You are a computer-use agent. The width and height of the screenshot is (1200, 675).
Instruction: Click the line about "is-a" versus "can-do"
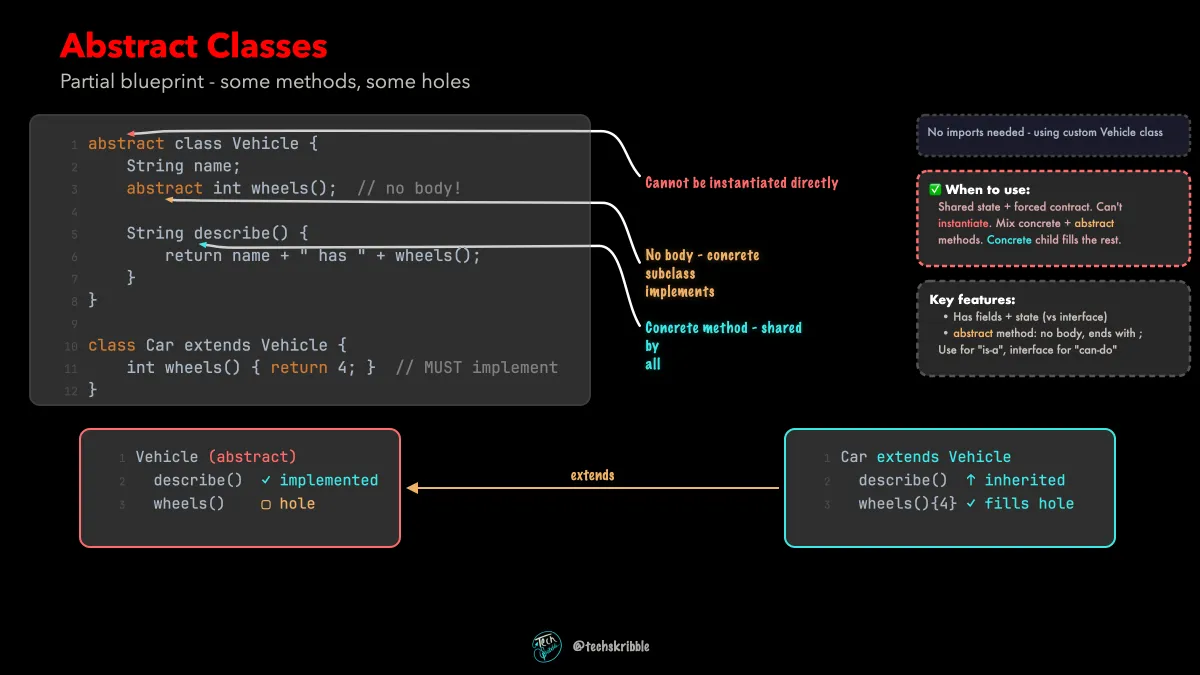(1027, 350)
